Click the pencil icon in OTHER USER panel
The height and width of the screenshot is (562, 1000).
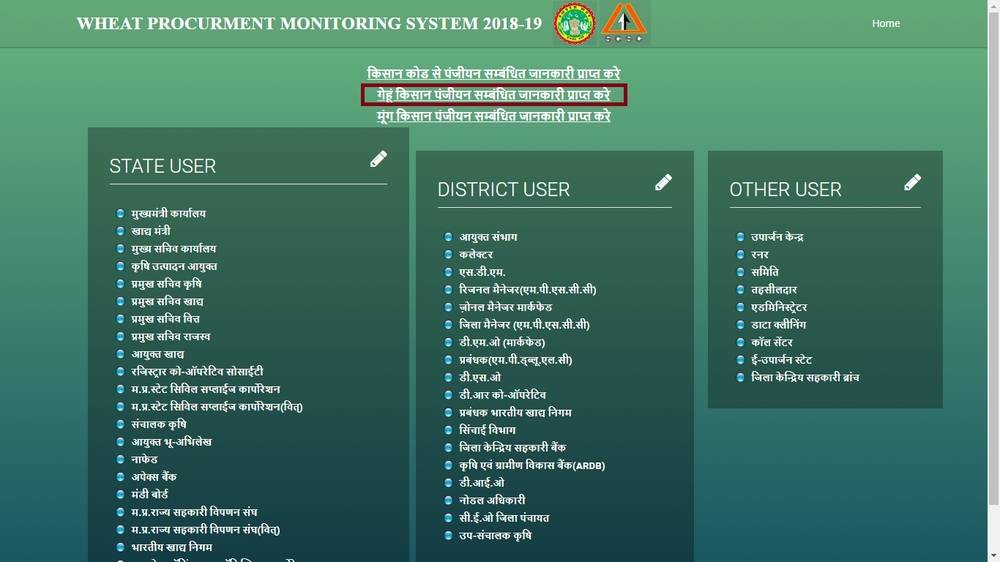[913, 182]
